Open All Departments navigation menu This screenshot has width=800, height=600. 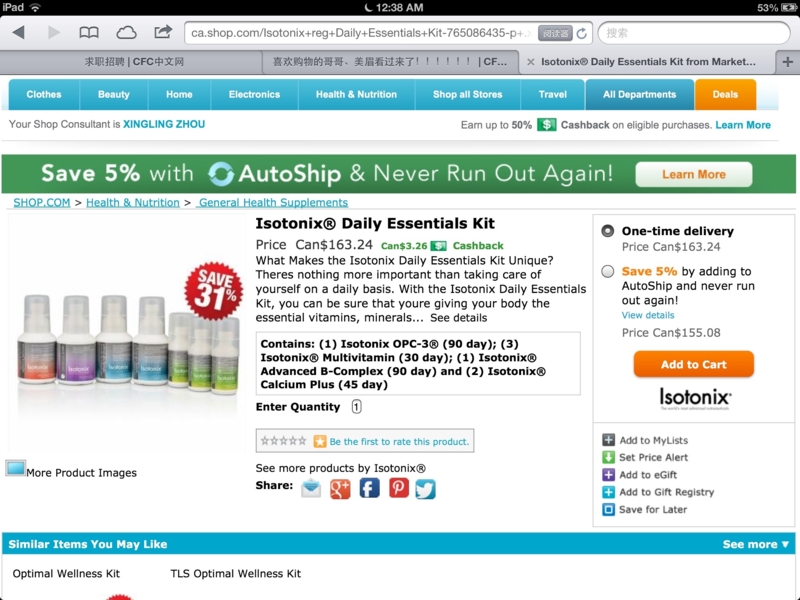(639, 94)
